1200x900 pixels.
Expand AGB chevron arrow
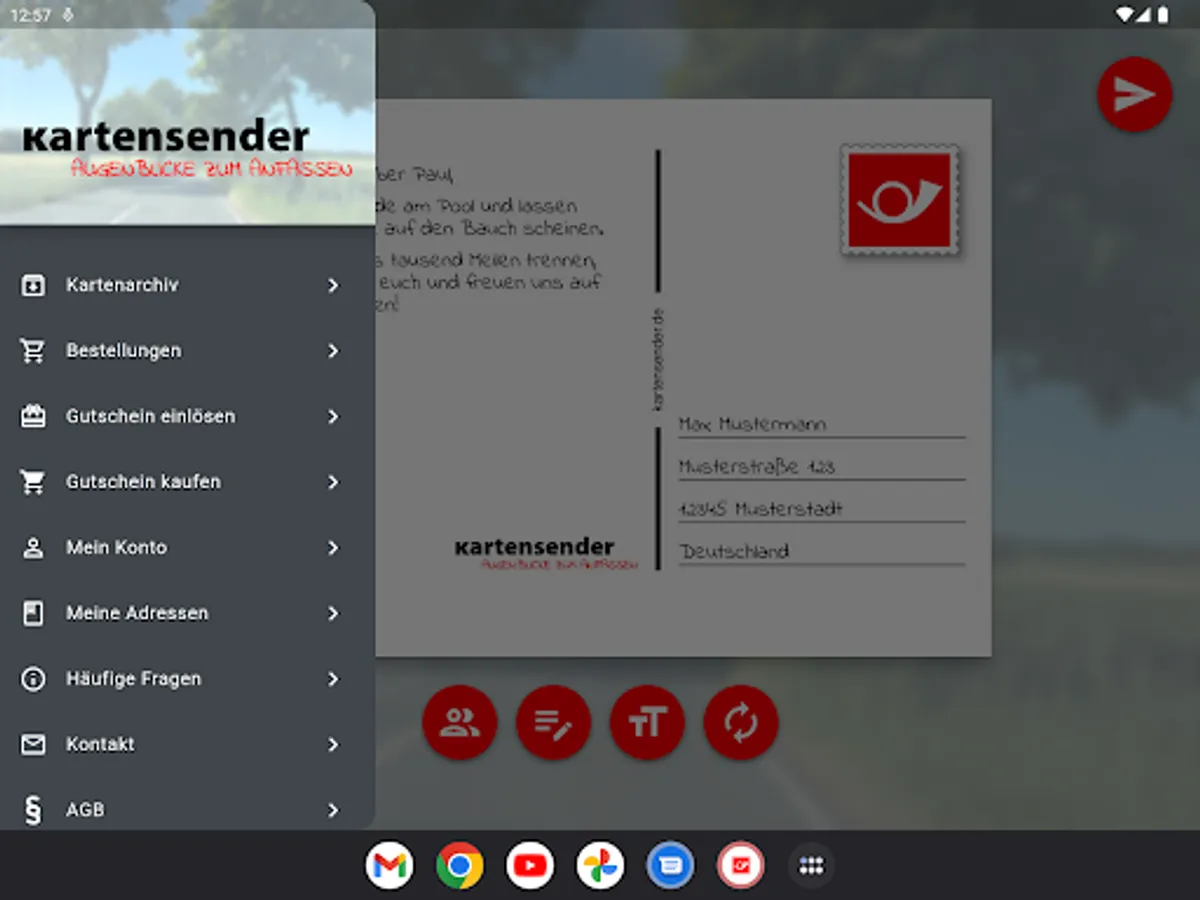click(334, 810)
